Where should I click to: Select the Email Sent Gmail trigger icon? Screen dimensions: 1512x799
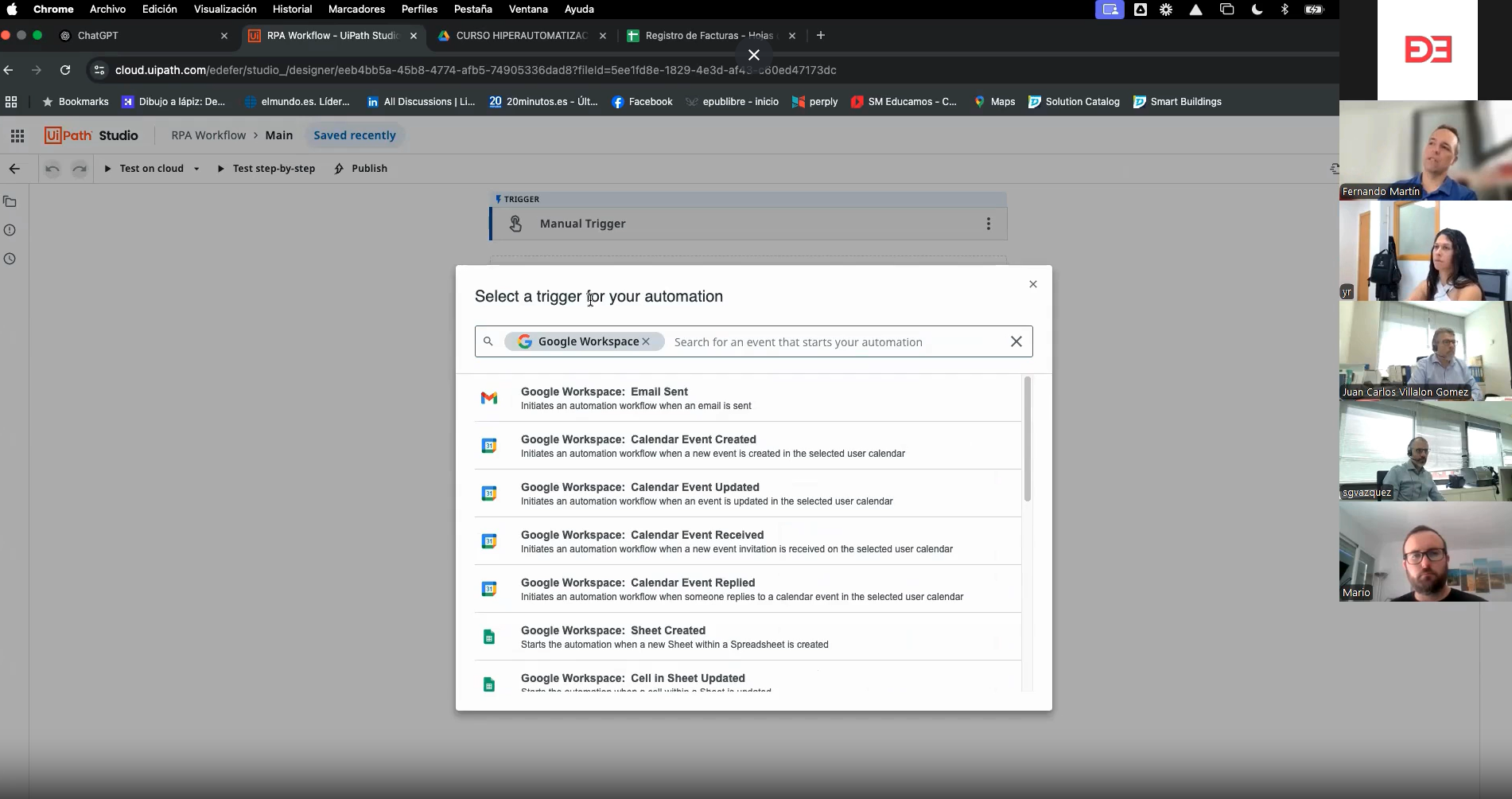[x=489, y=398]
